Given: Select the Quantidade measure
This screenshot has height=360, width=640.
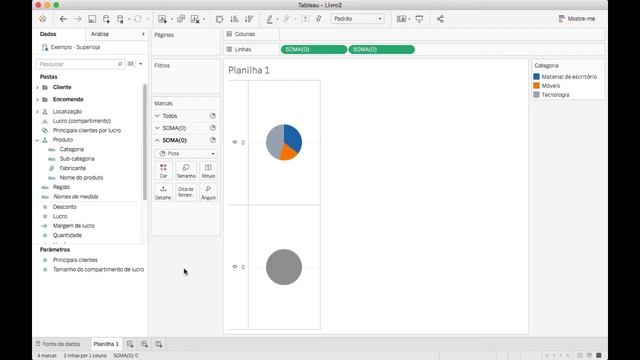Looking at the screenshot, I should 67,235.
